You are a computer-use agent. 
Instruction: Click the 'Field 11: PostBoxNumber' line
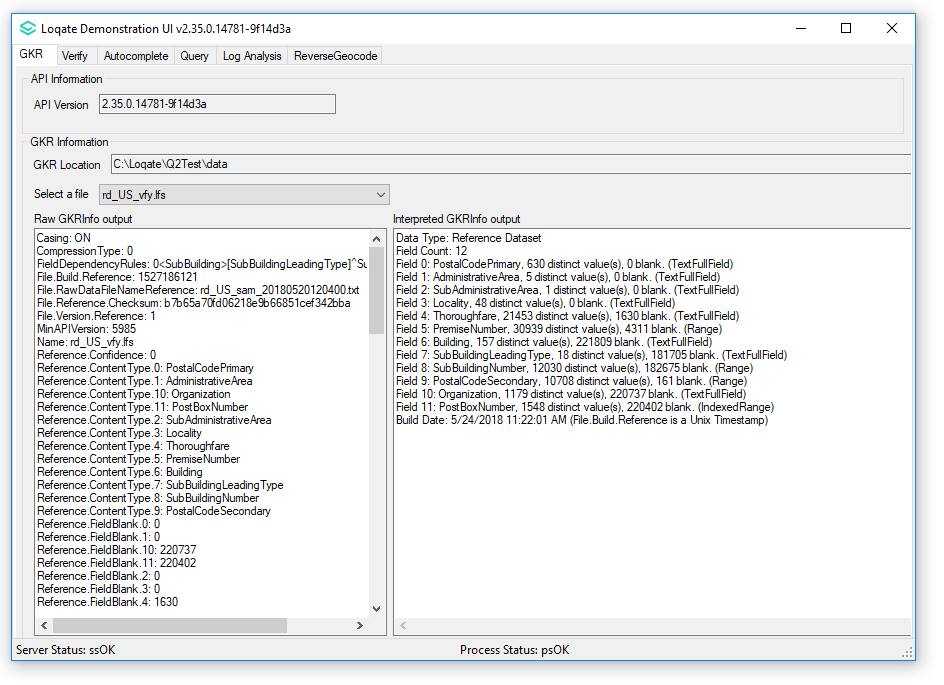[x=585, y=407]
